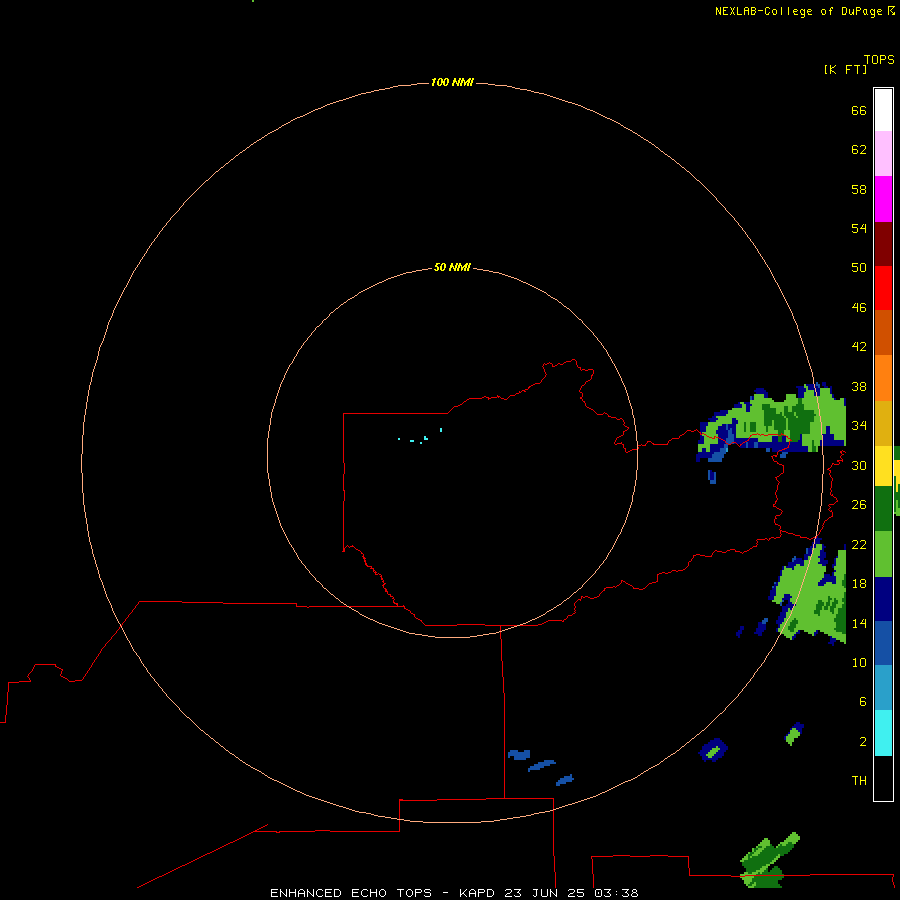Click the legend value 38
Image resolution: width=900 pixels, height=900 pixels.
859,386
